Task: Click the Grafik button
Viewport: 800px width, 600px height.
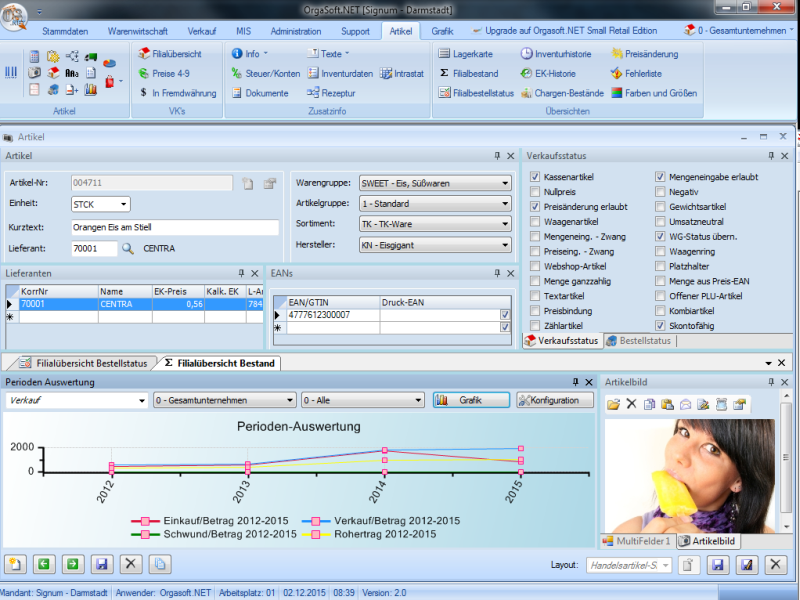Action: pos(471,400)
